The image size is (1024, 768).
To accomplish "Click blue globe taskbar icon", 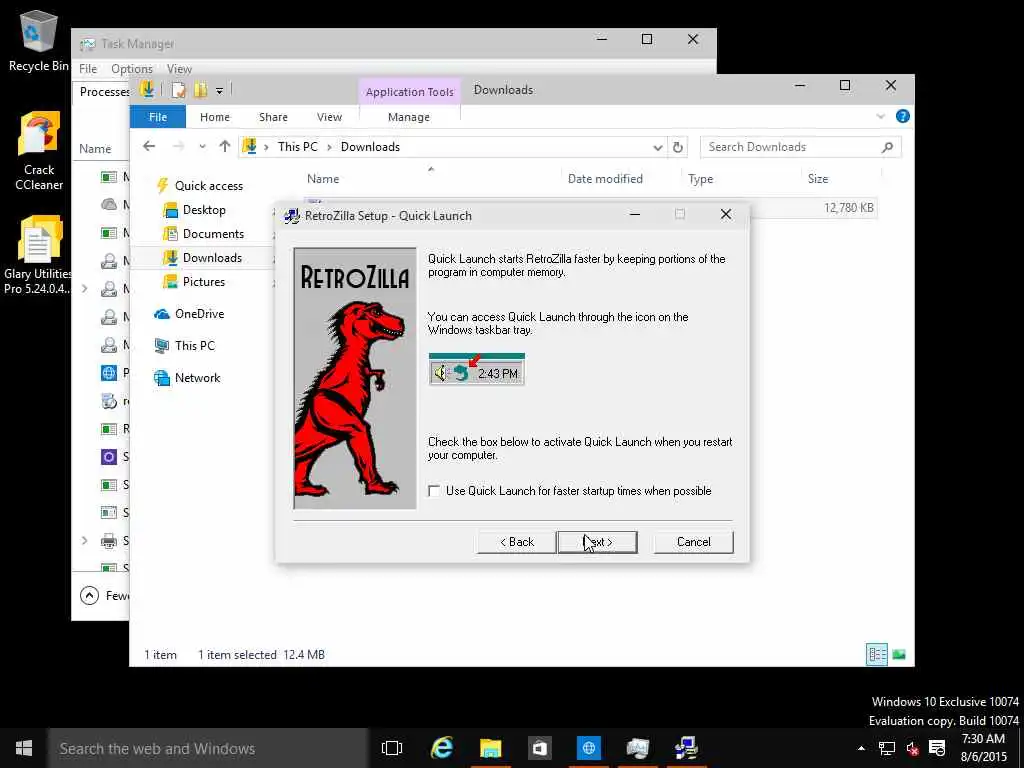I will coord(588,748).
